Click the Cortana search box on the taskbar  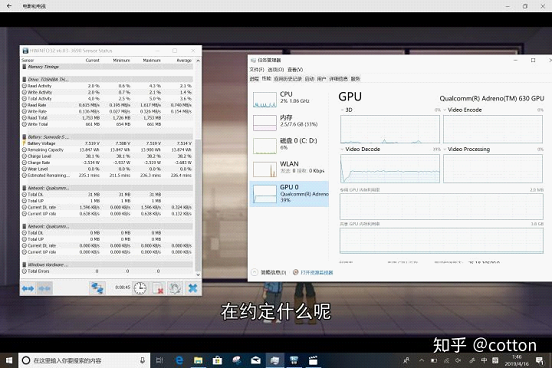pos(83,360)
